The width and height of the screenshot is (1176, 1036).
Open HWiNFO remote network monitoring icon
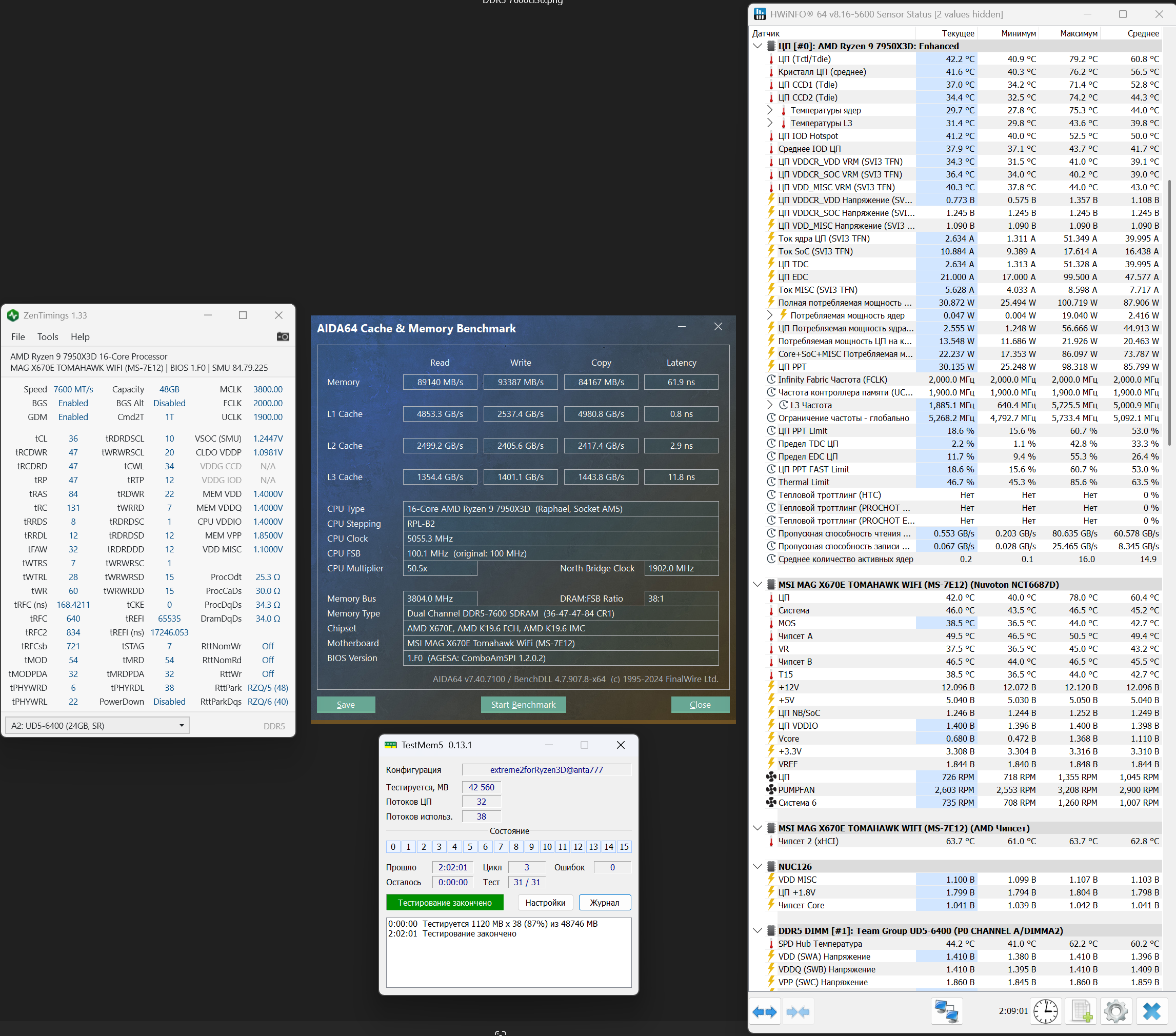(946, 1011)
